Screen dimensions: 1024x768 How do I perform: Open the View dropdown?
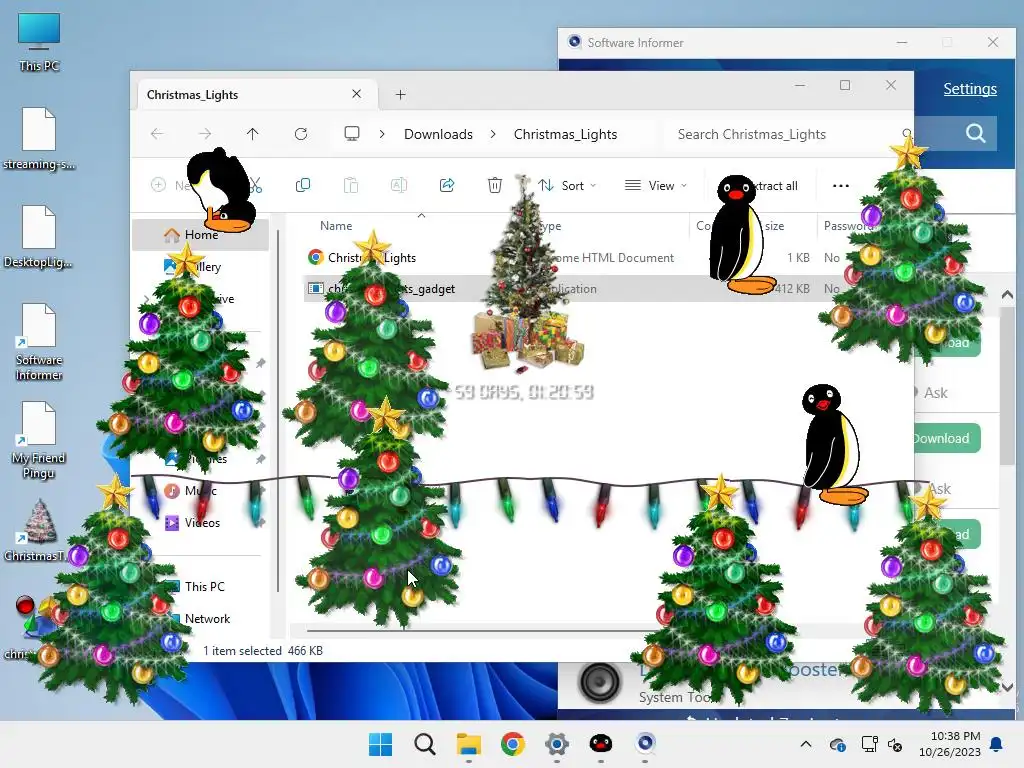tap(656, 185)
